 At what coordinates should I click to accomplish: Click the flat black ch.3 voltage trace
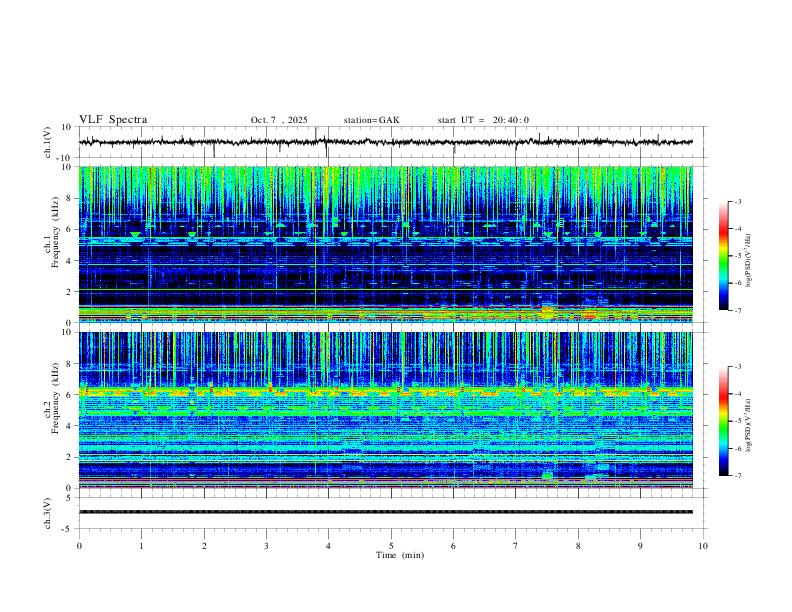[x=385, y=512]
